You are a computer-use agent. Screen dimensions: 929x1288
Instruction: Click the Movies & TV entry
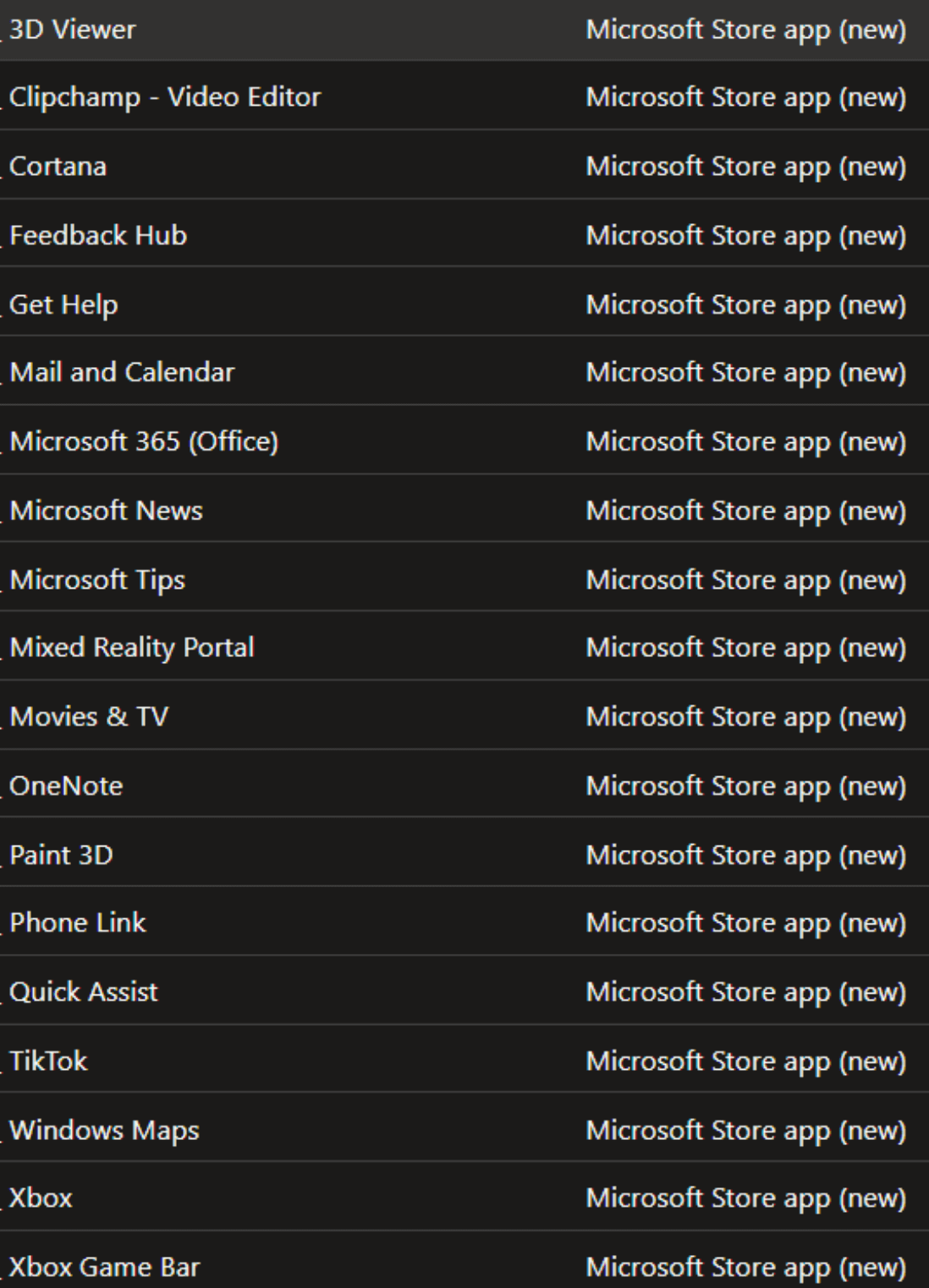89,717
